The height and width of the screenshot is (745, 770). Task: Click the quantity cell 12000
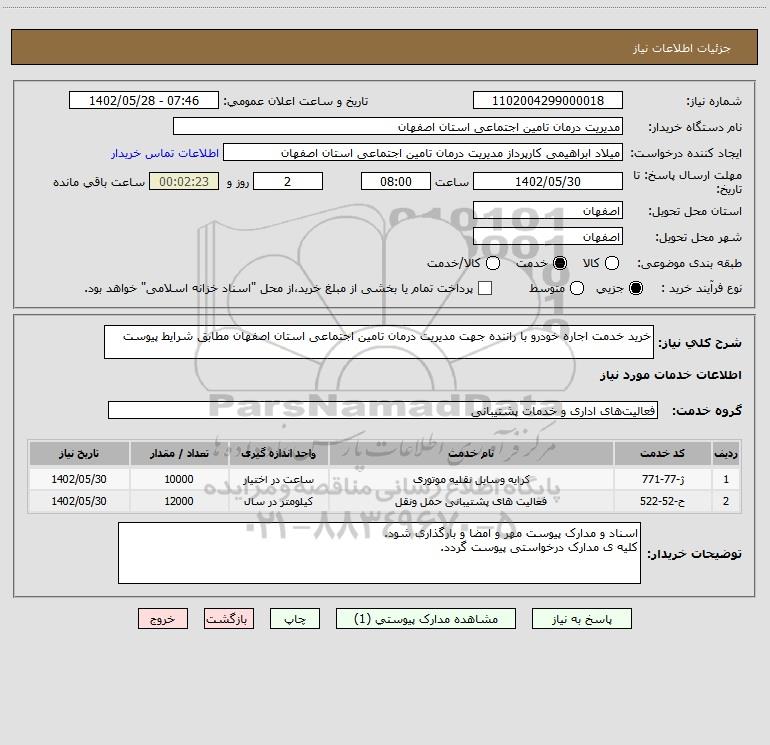click(x=179, y=501)
